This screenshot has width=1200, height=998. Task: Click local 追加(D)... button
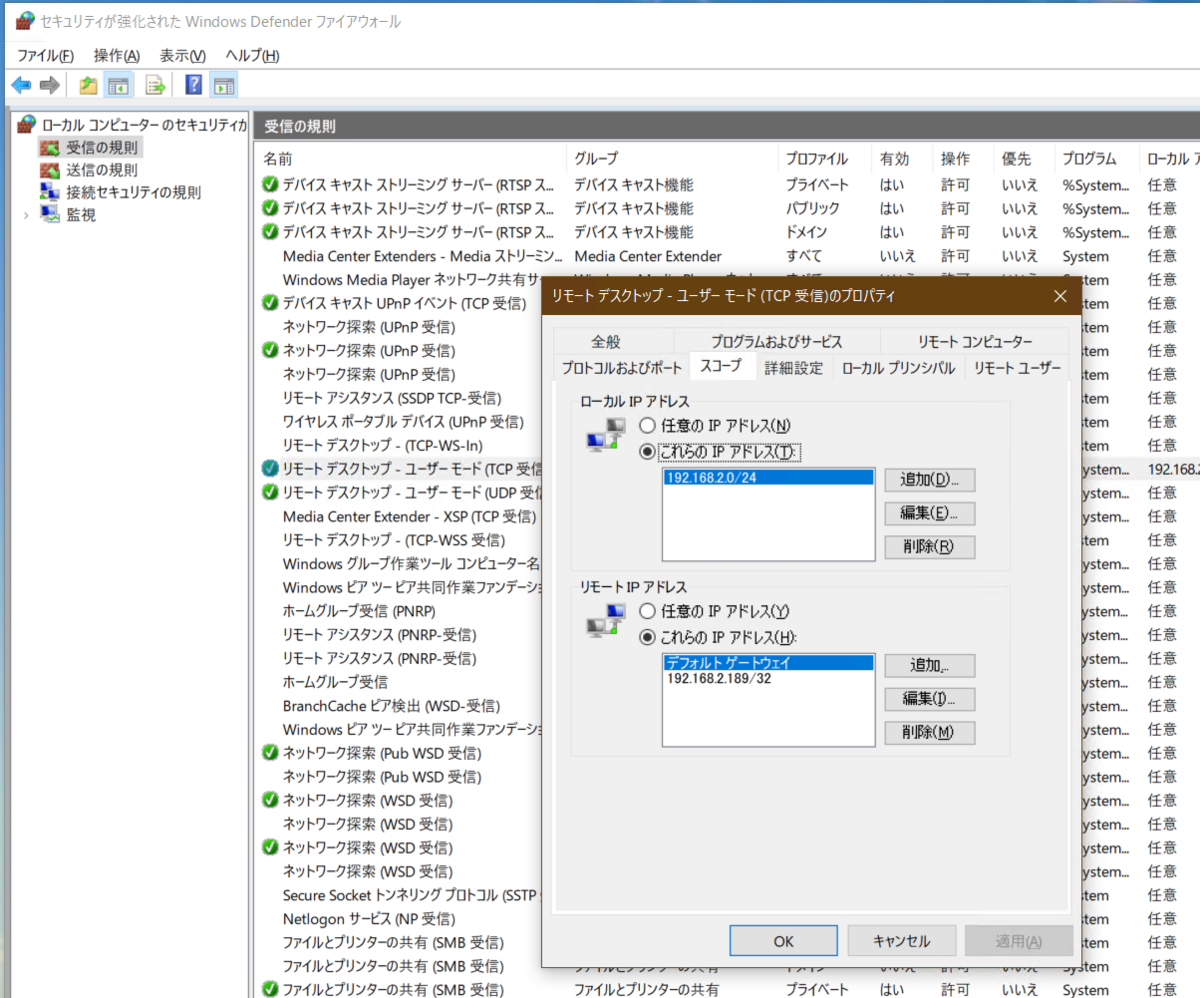click(930, 480)
